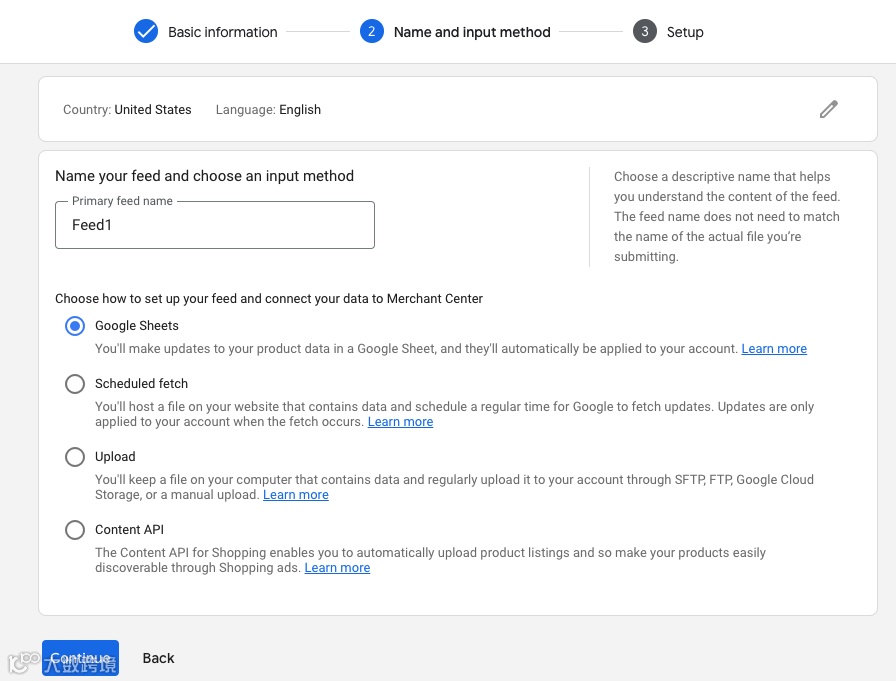
Task: Click the step 3 Setup circle icon
Action: tap(645, 32)
